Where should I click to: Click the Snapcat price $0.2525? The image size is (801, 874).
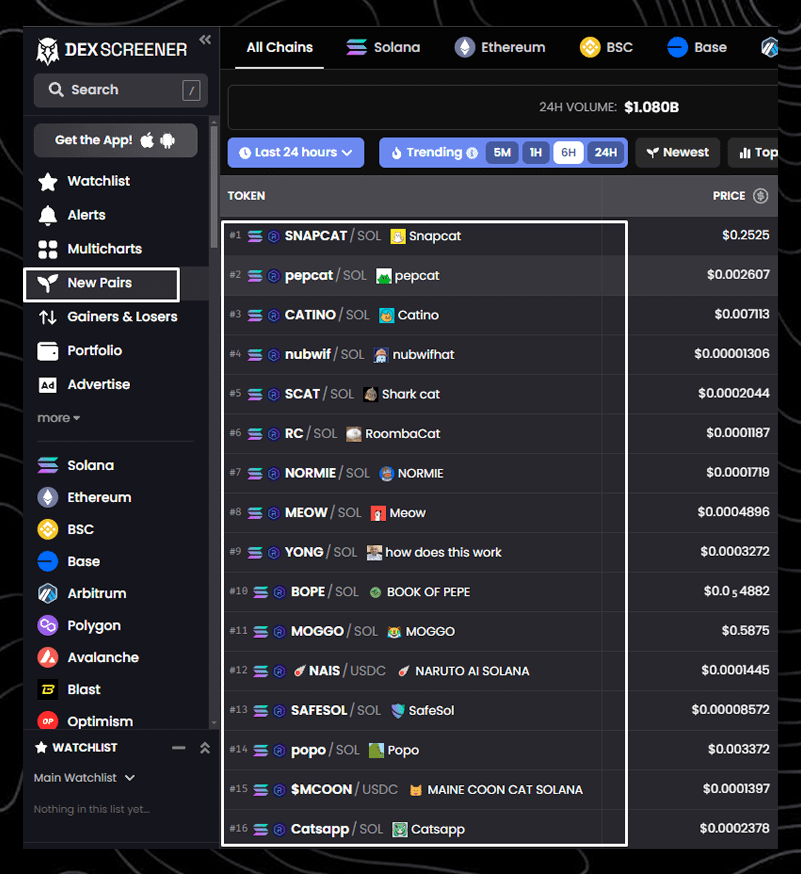click(746, 235)
